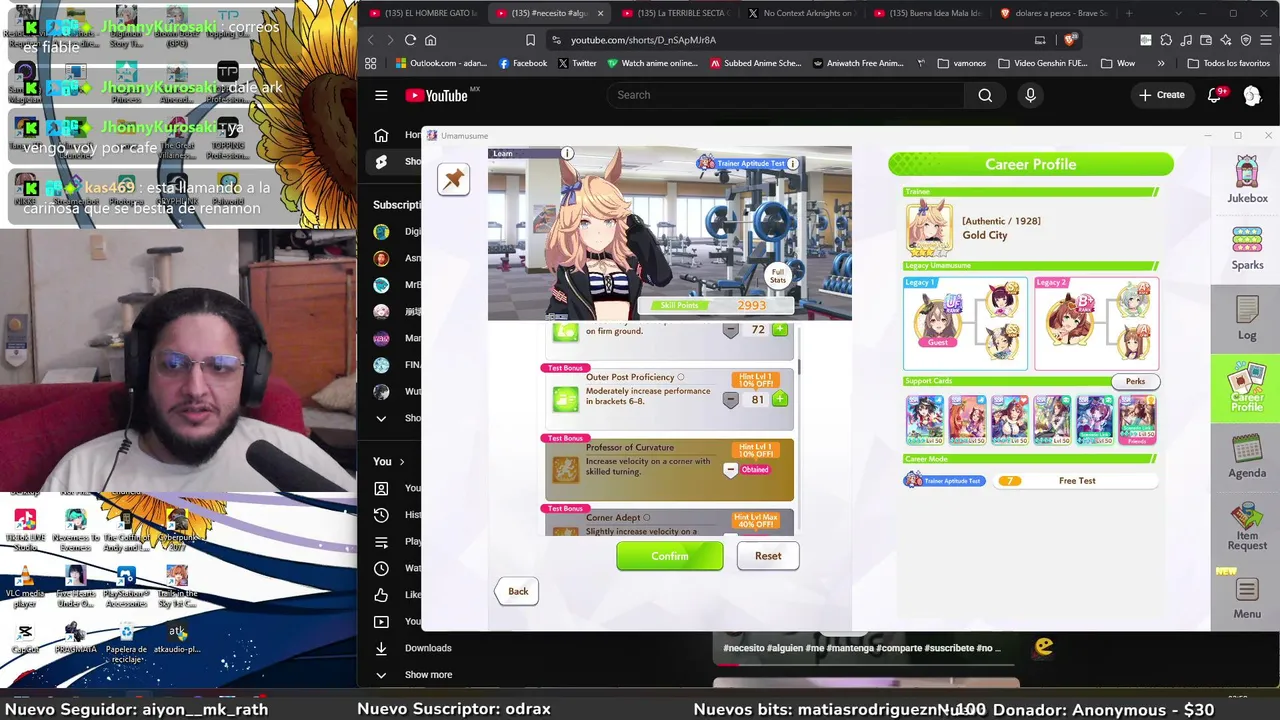Open the Agenda in Umamusume
The width and height of the screenshot is (1280, 720).
[1247, 459]
